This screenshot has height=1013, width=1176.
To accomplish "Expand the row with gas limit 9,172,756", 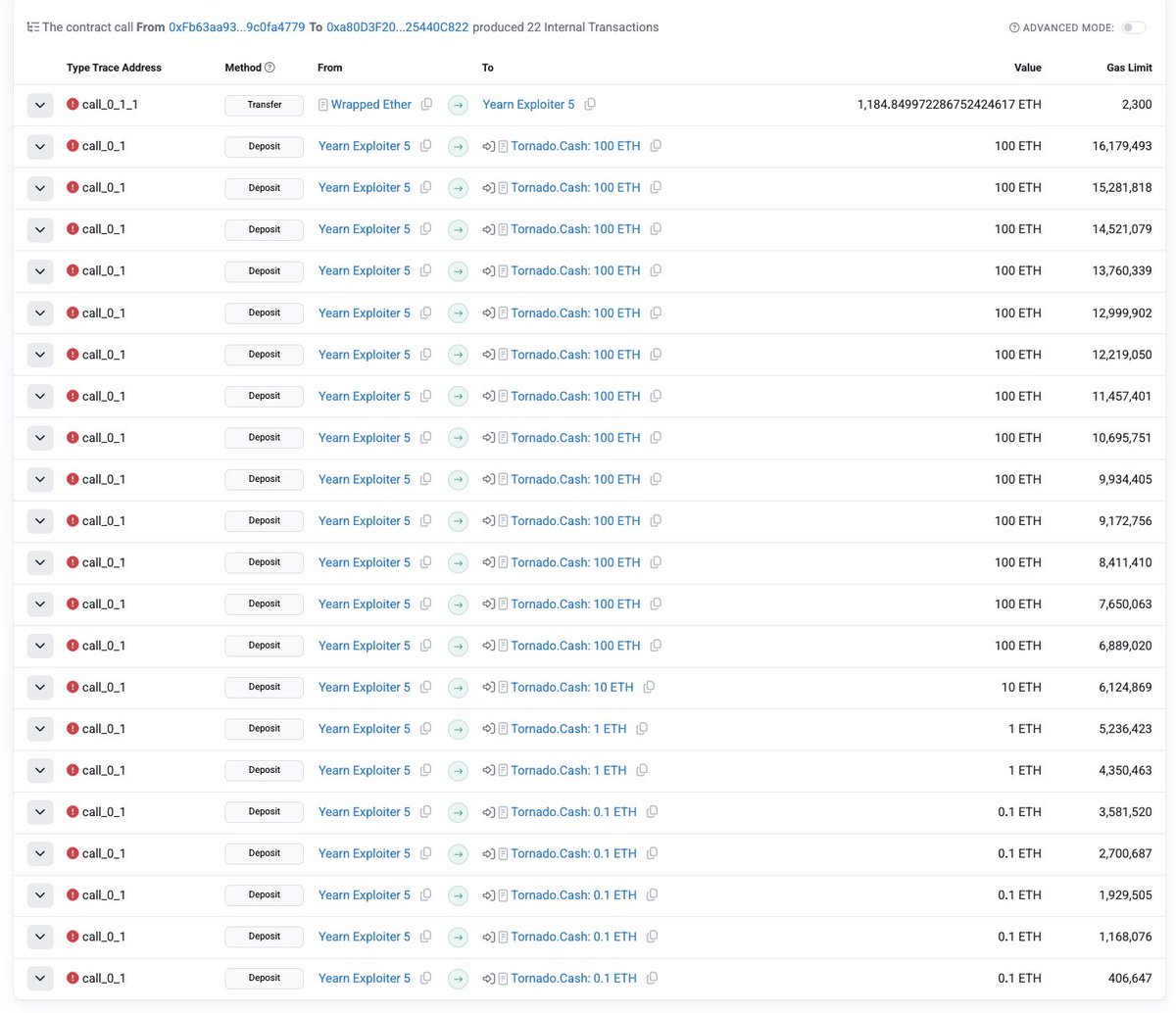I will point(40,521).
